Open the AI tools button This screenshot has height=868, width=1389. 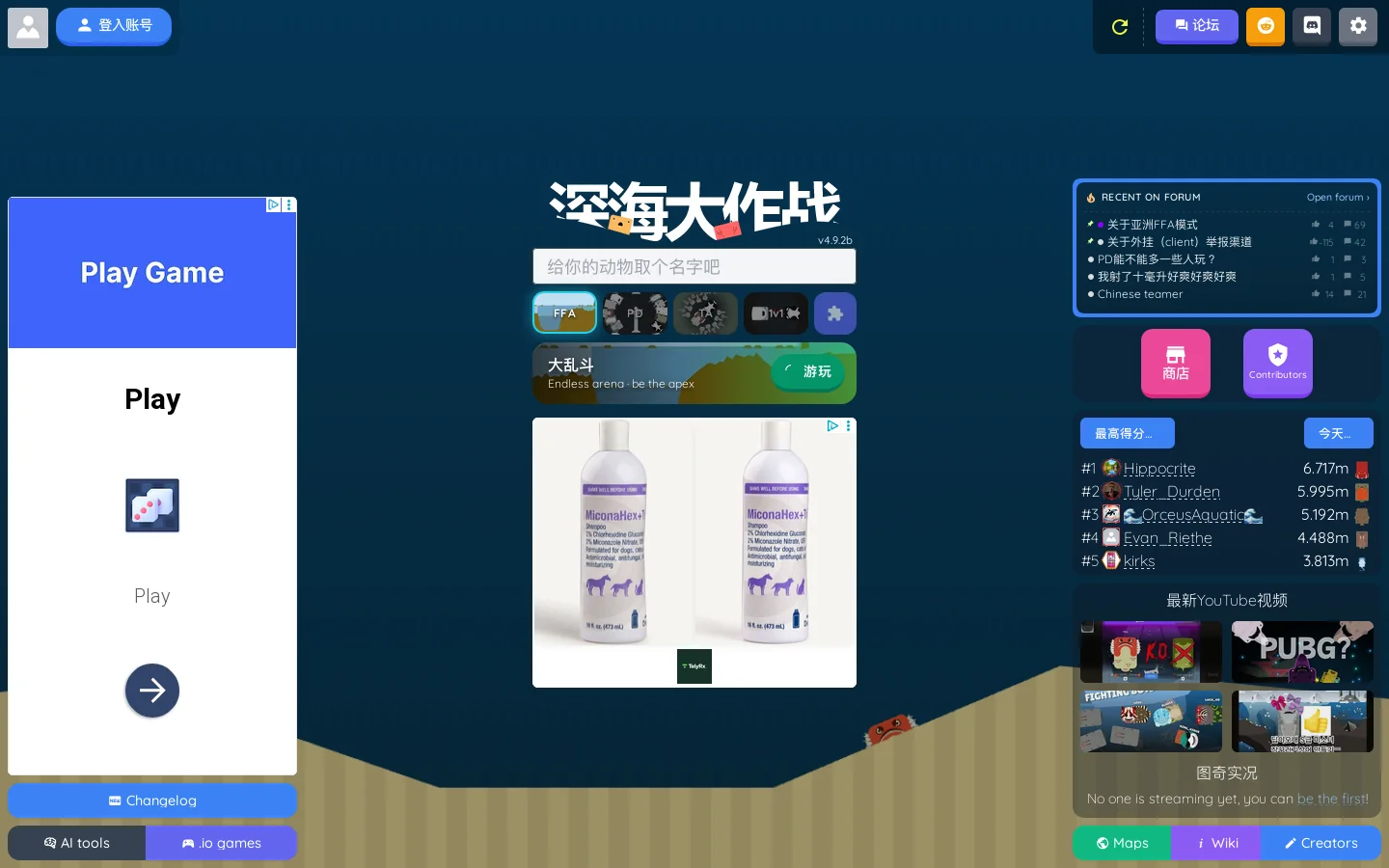click(77, 843)
